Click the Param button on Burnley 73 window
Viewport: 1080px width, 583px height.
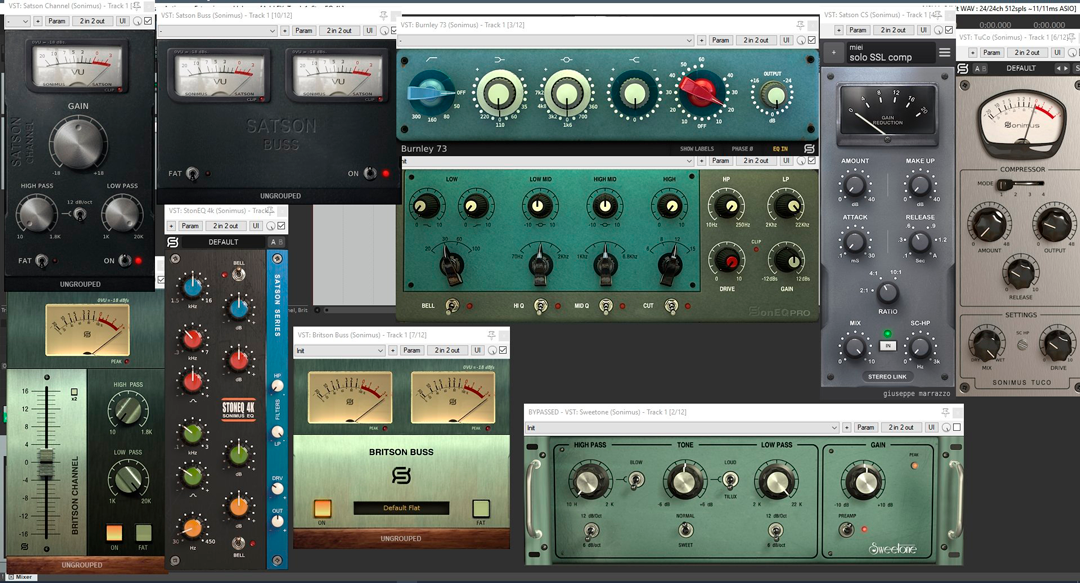(720, 40)
